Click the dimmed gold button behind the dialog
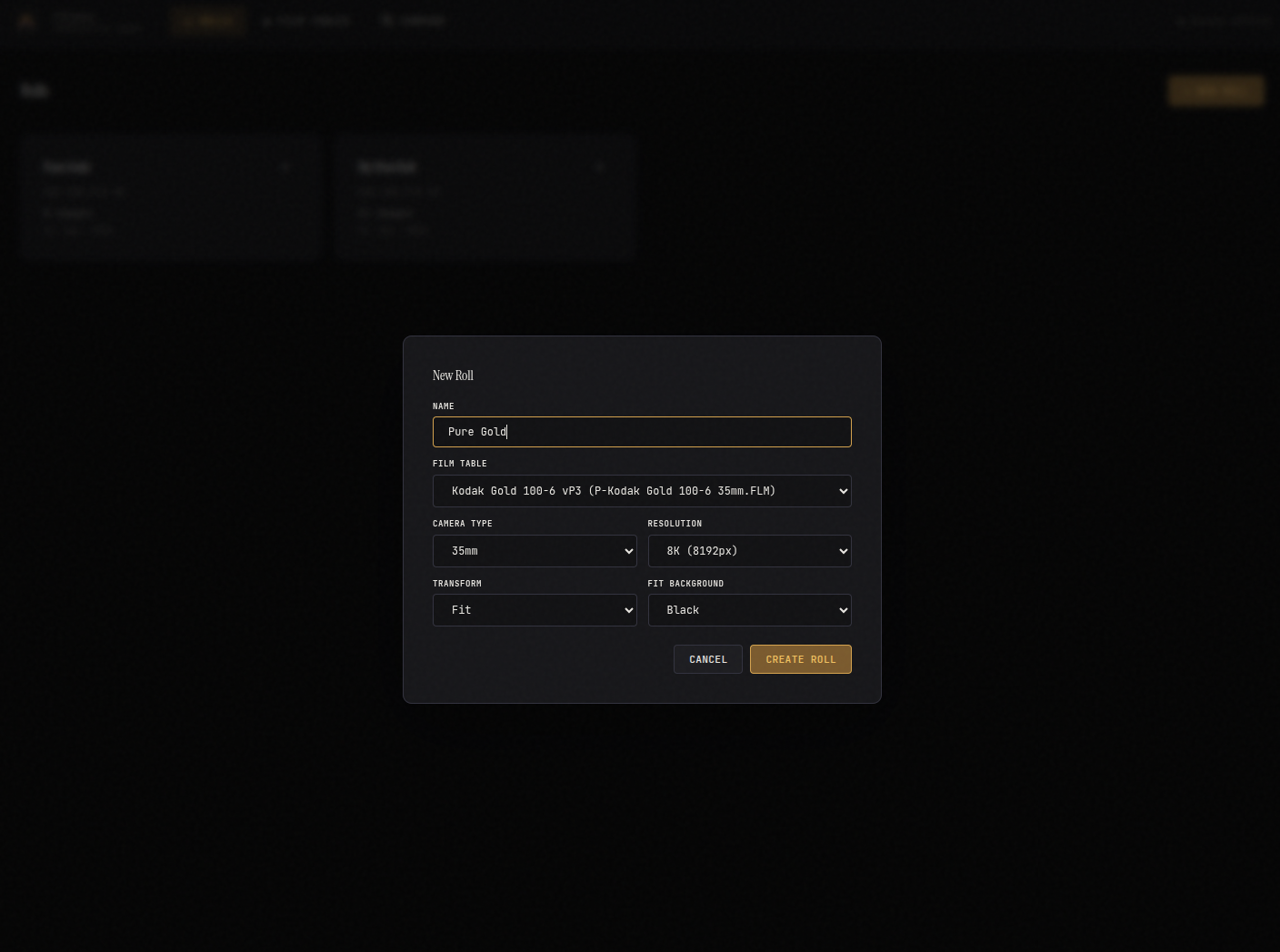 [1215, 91]
